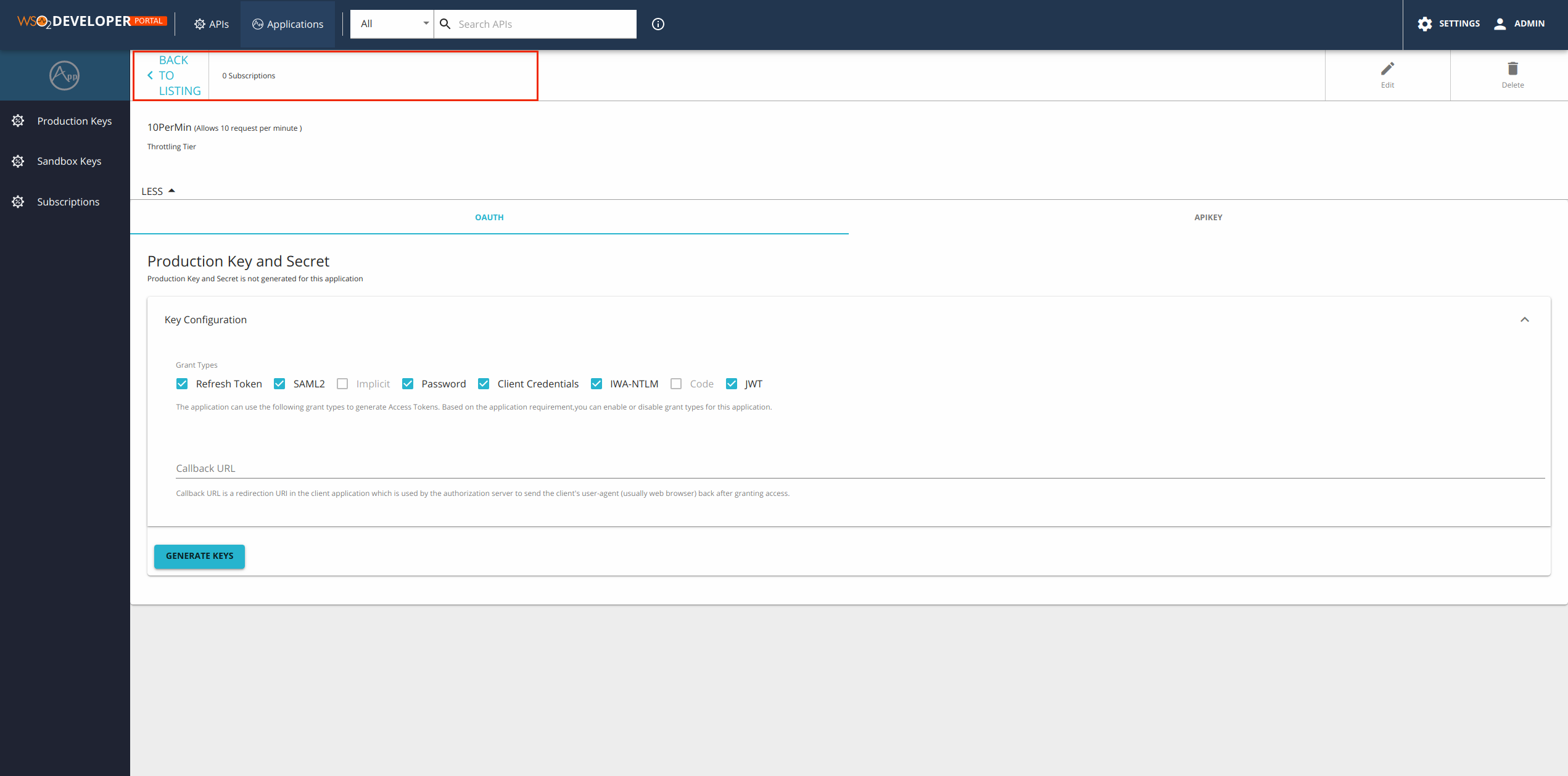
Task: Click the application avatar icon above the sidebar
Action: (64, 75)
